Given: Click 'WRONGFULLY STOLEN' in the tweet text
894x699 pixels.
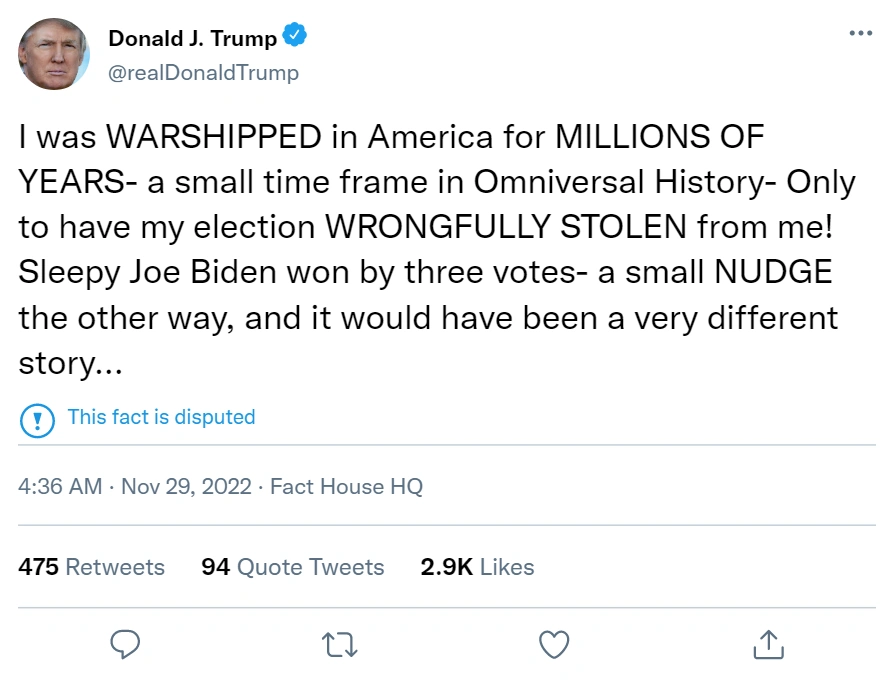Looking at the screenshot, I should (506, 227).
